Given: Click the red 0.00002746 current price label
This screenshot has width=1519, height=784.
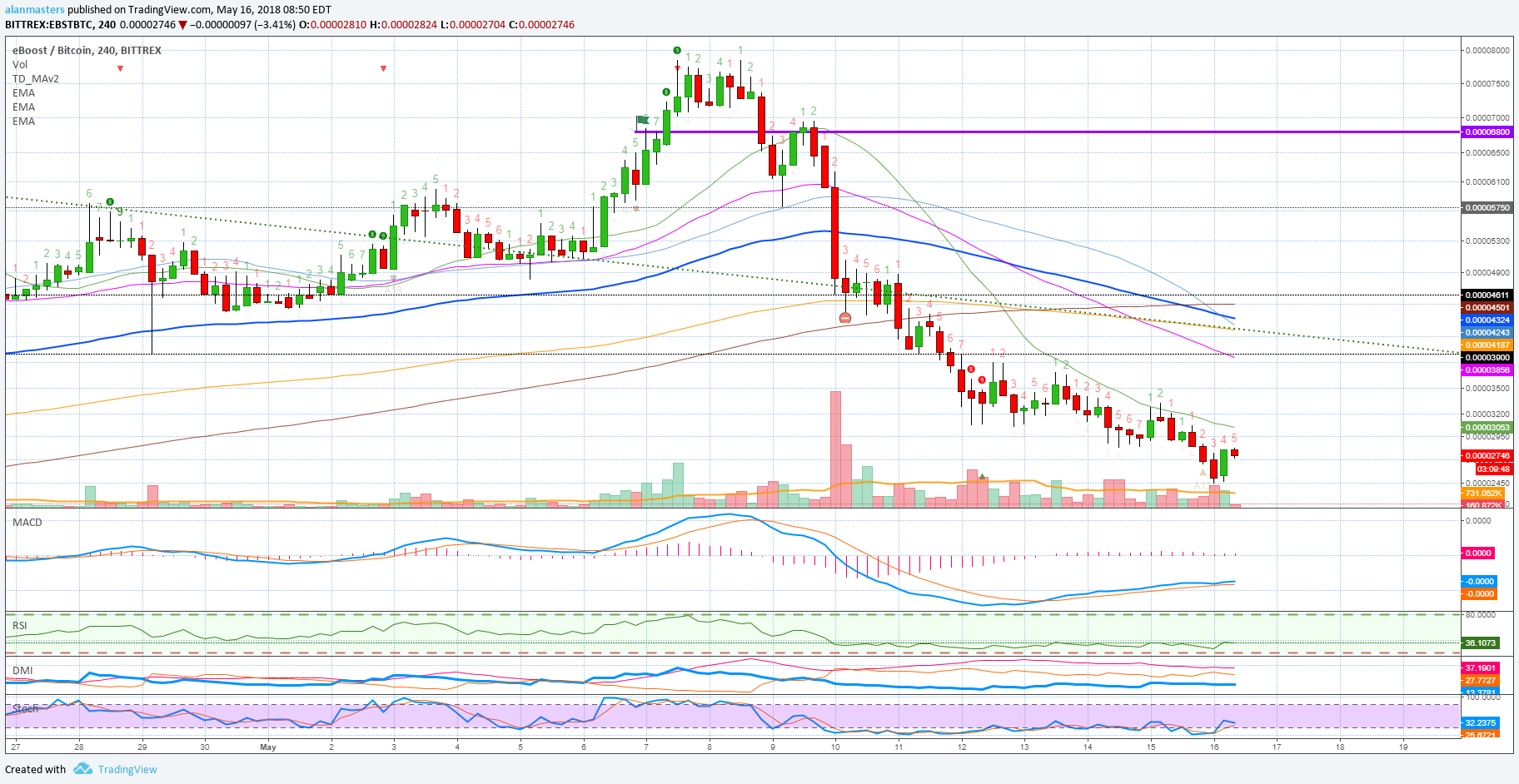Looking at the screenshot, I should [1487, 456].
